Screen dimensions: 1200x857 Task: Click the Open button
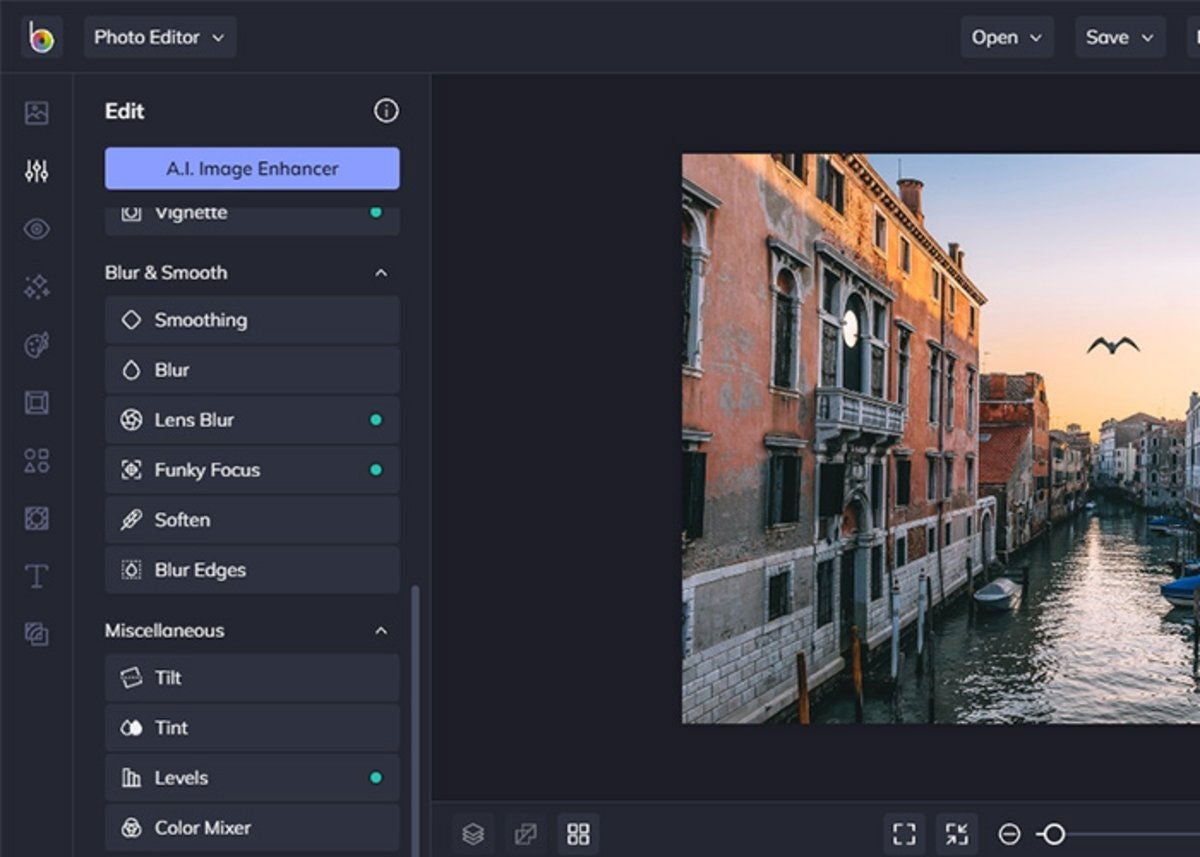tap(1006, 37)
